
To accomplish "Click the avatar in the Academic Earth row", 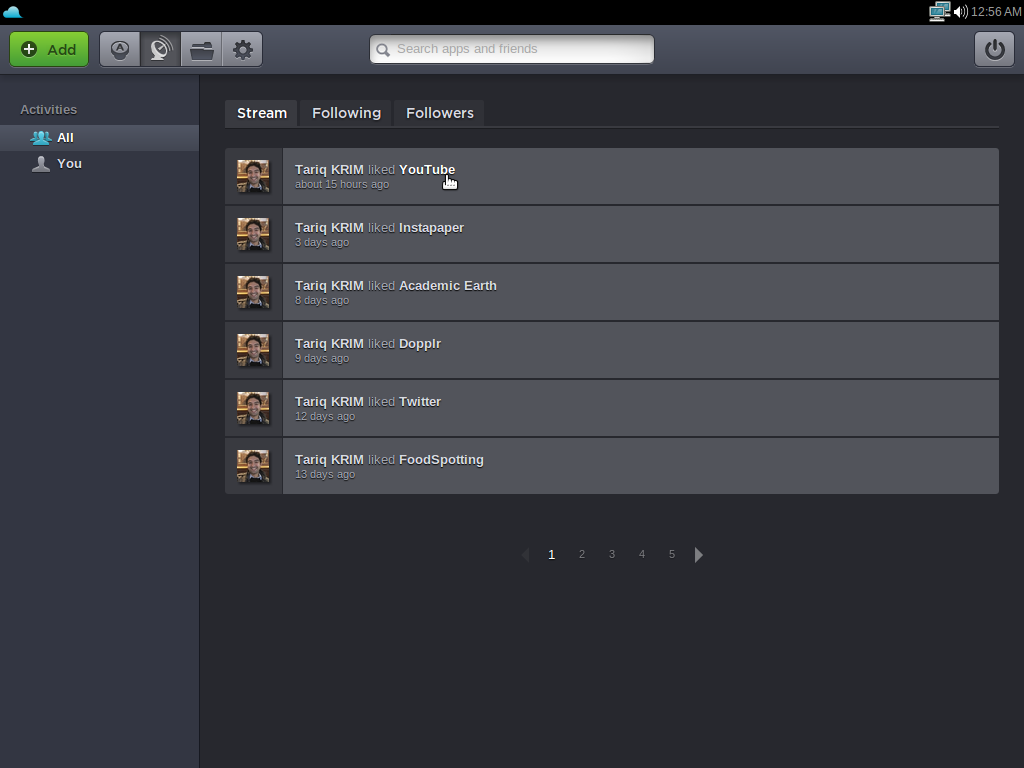I will click(253, 293).
